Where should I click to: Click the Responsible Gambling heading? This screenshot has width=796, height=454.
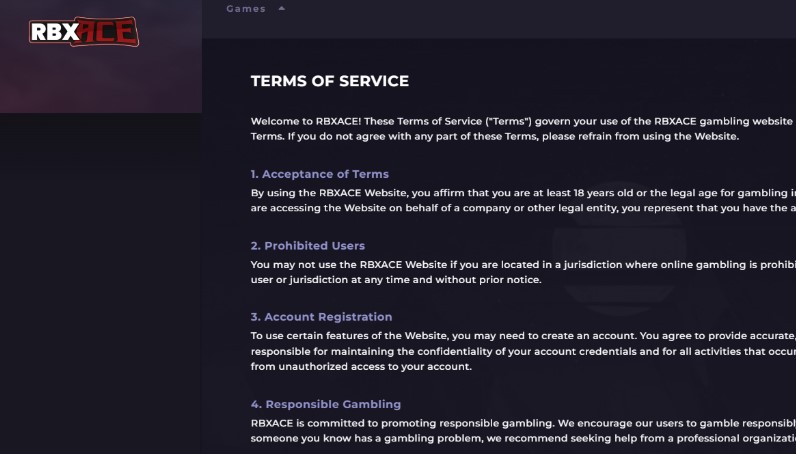pyautogui.click(x=326, y=404)
